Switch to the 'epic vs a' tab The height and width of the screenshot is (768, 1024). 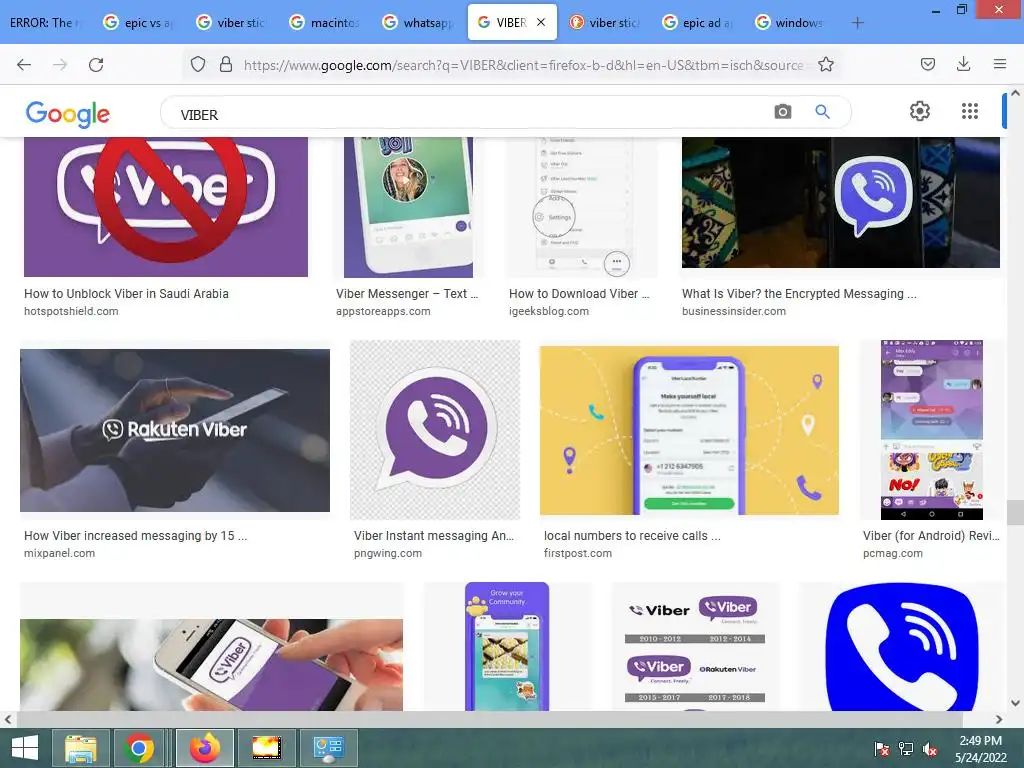[138, 23]
